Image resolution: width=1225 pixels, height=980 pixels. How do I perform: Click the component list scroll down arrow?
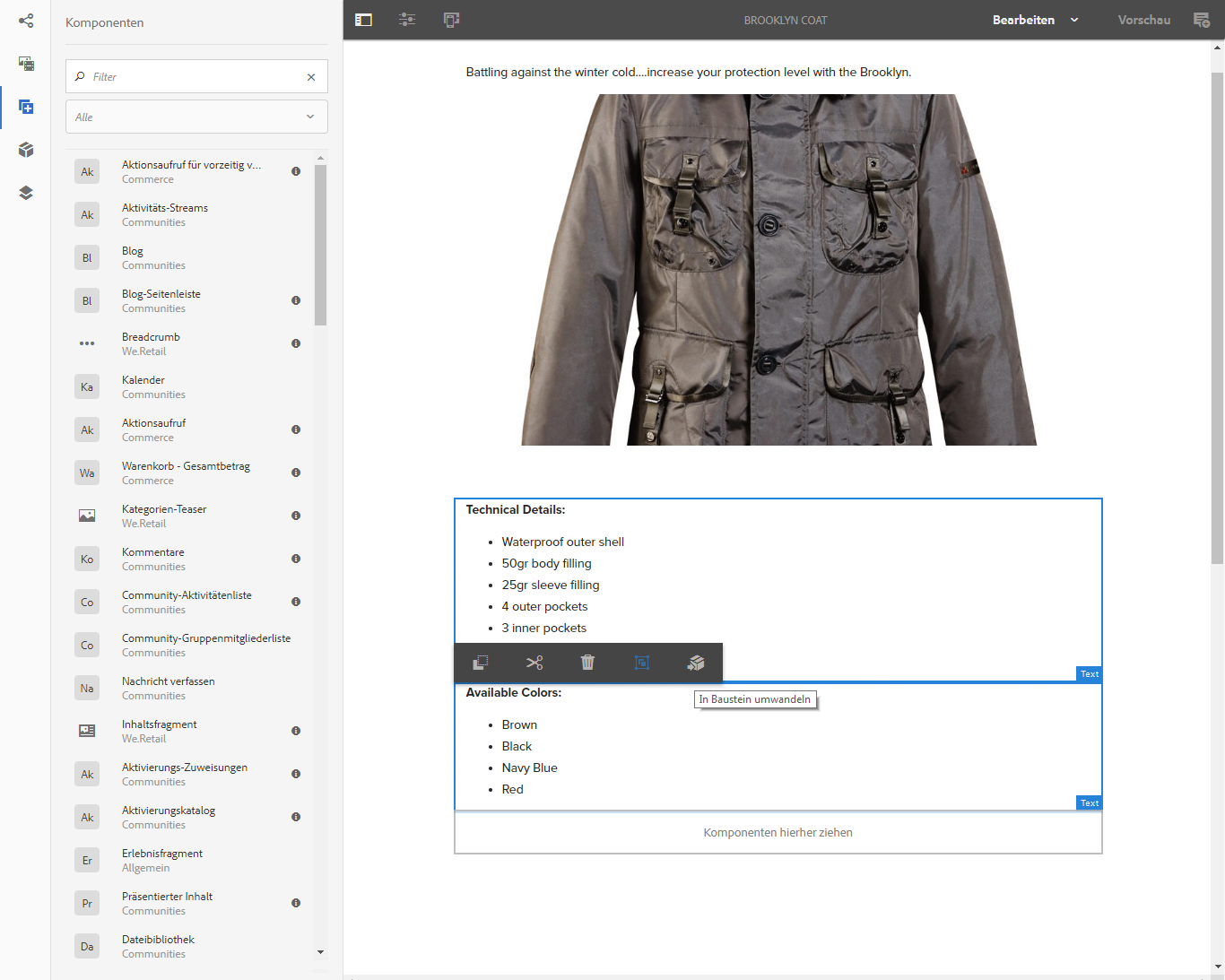[320, 952]
